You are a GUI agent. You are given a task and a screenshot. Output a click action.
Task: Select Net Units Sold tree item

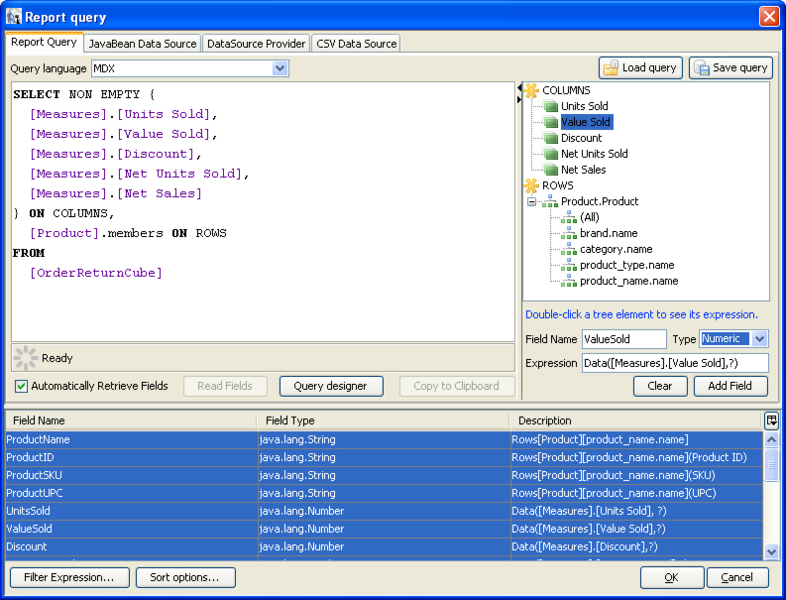[x=595, y=154]
